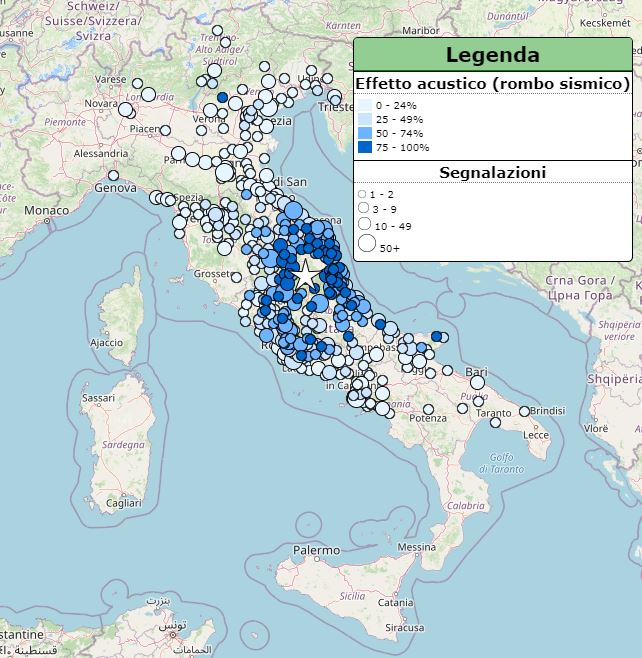Click the green Legenda header bar
642x658 pixels.
492,55
